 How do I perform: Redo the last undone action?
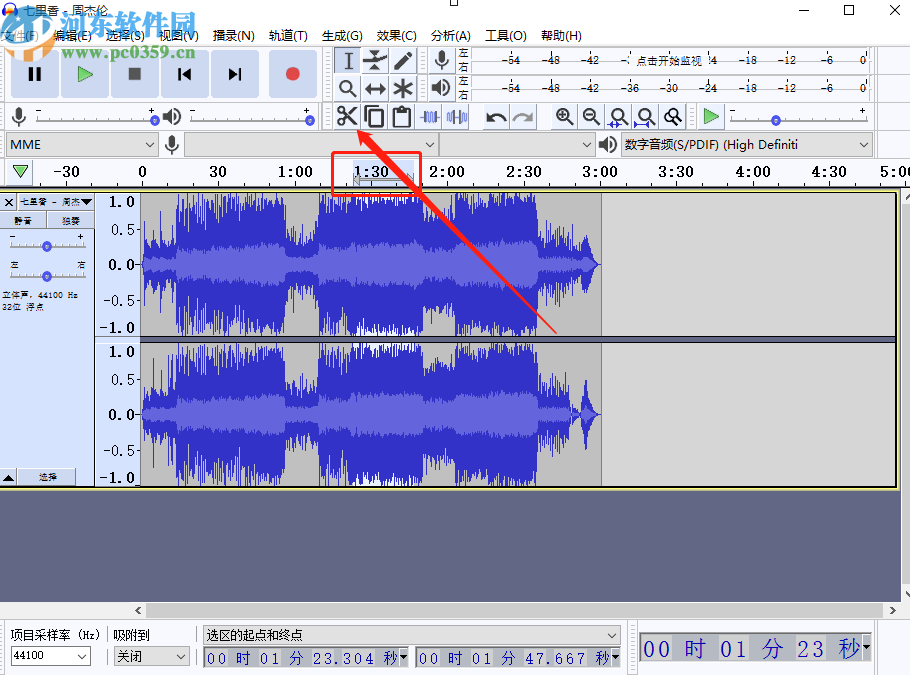coord(523,117)
